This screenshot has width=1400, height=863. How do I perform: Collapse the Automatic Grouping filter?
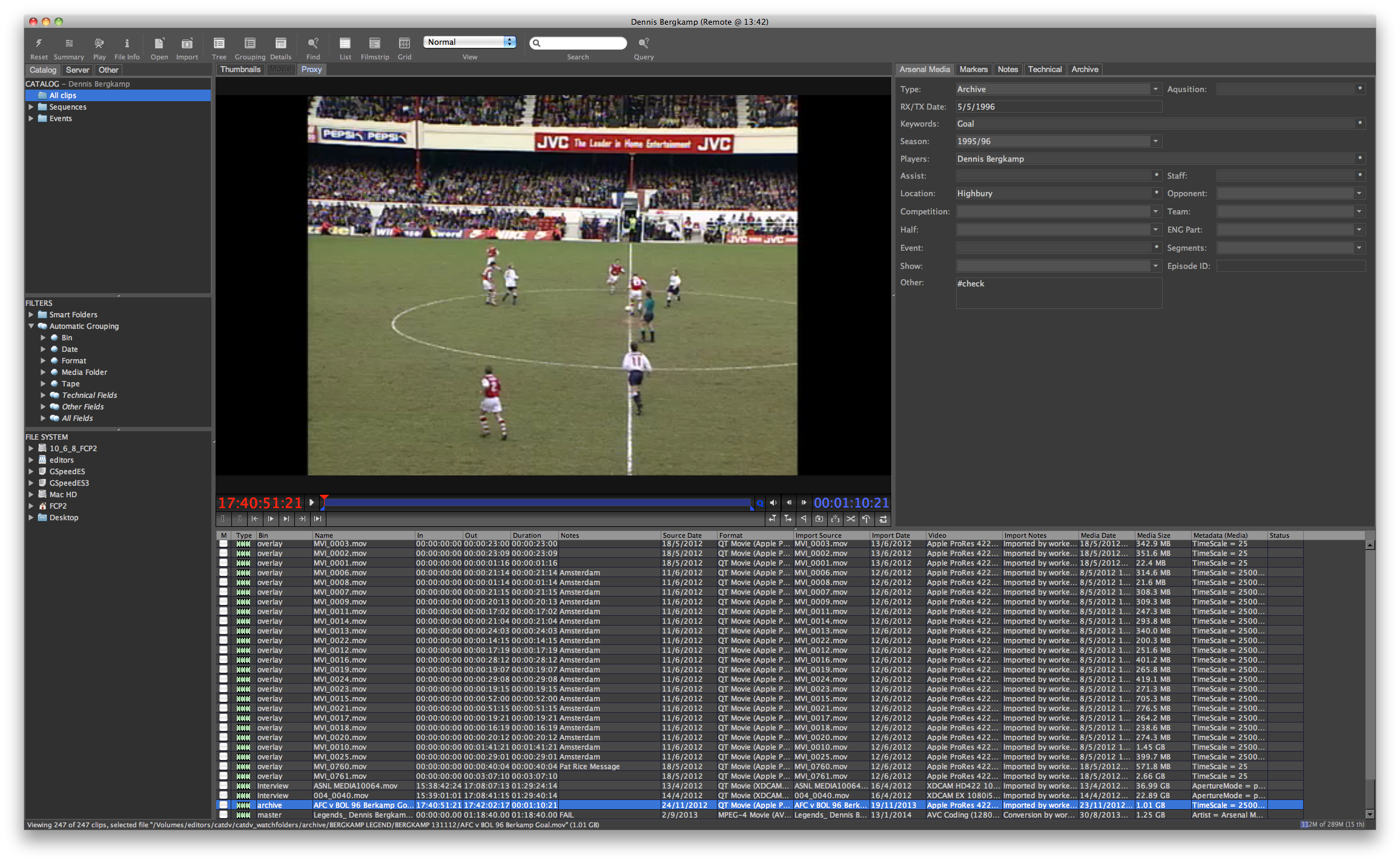31,326
